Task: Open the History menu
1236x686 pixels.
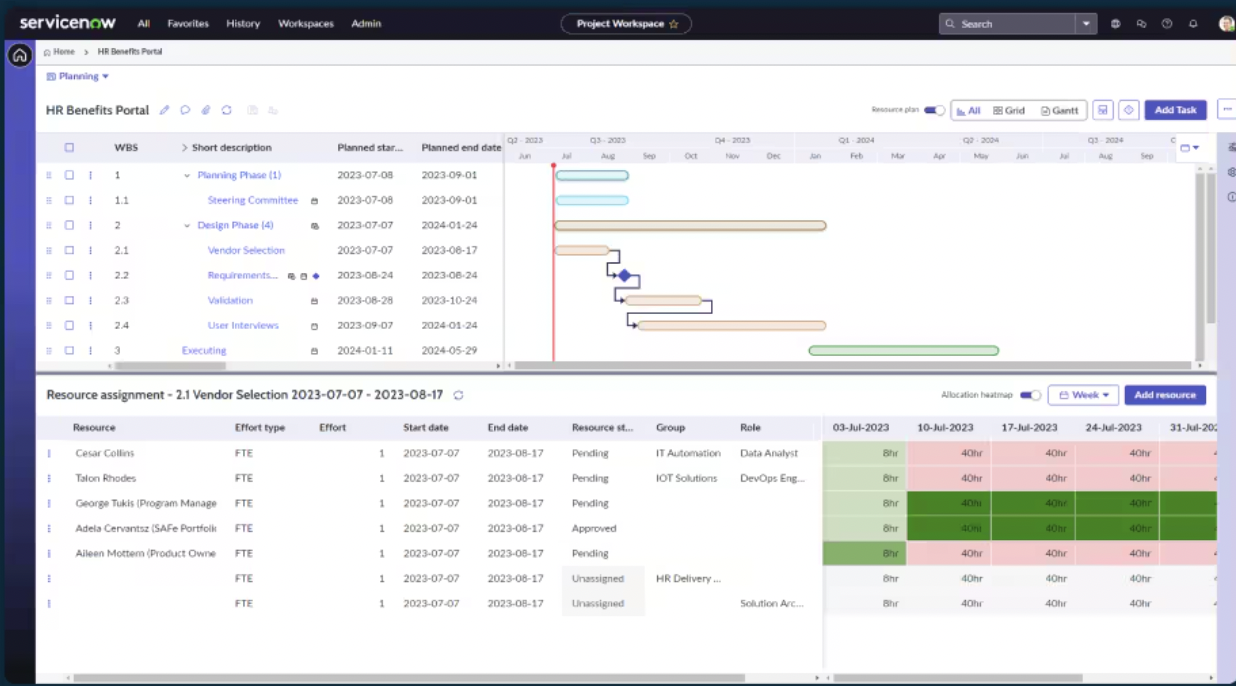Action: tap(243, 24)
